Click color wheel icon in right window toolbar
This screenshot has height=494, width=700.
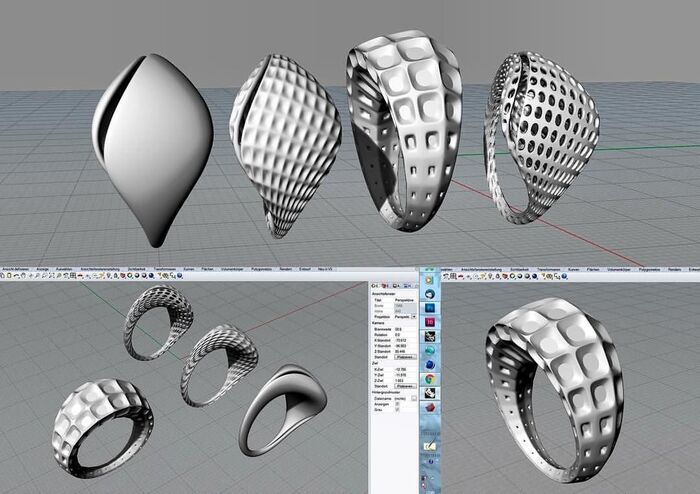(512, 276)
